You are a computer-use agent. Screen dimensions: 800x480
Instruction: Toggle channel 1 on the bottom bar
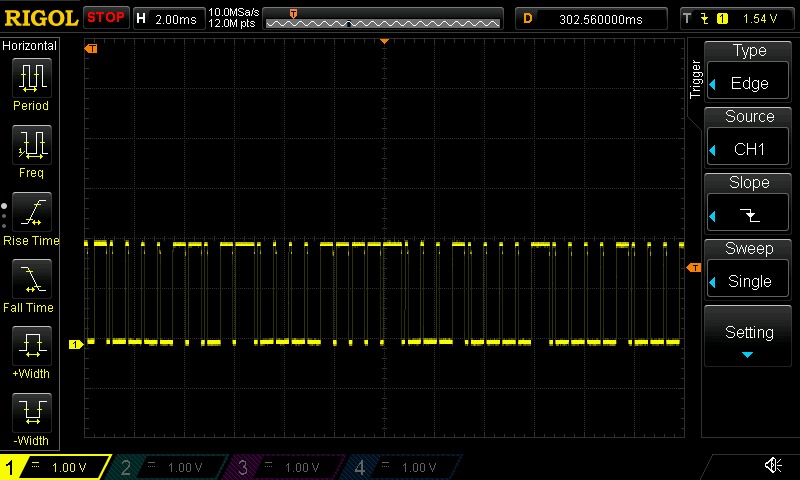pos(55,467)
